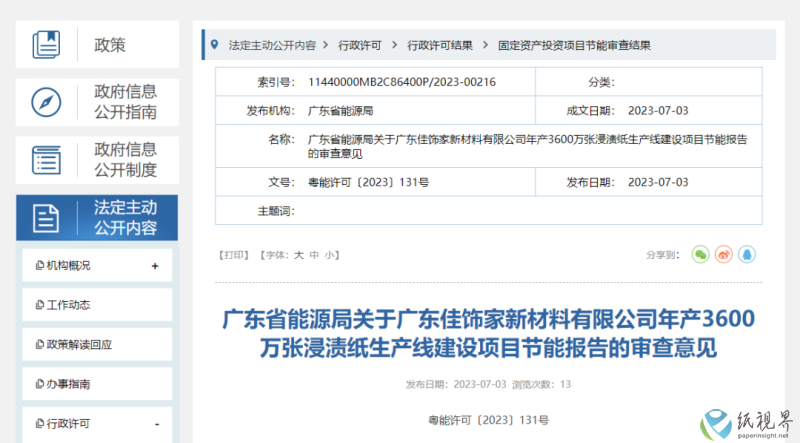Click the 浏览次数: 13 view count
The width and height of the screenshot is (800, 443).
[541, 384]
